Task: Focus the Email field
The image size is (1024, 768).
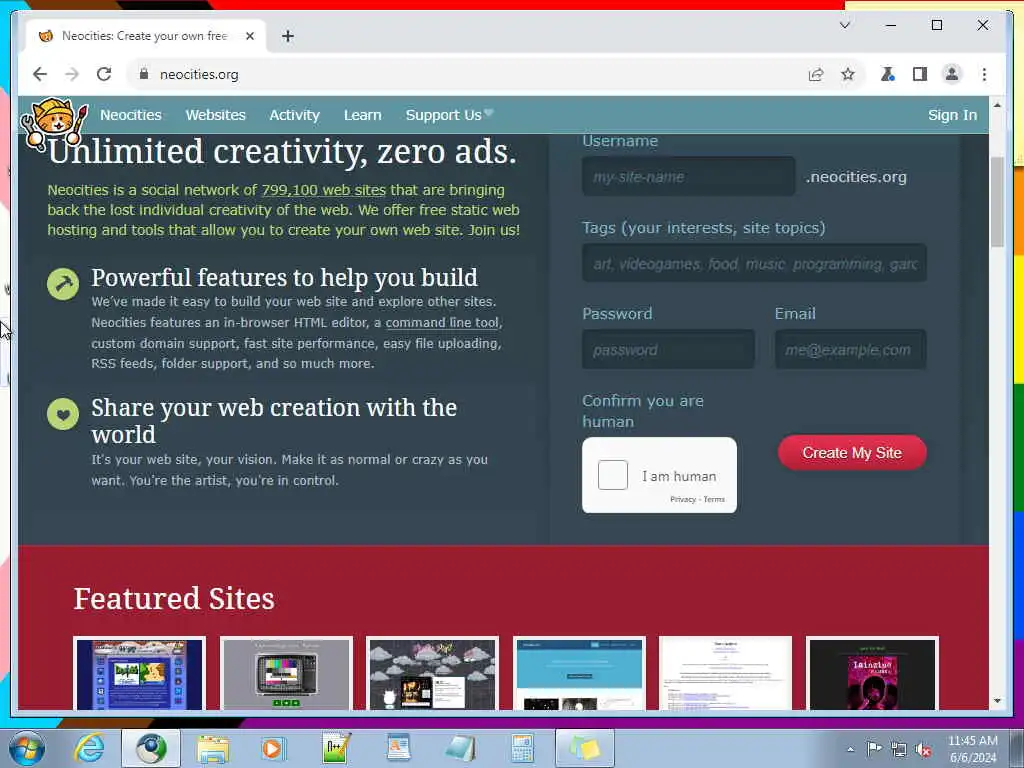Action: [x=850, y=349]
